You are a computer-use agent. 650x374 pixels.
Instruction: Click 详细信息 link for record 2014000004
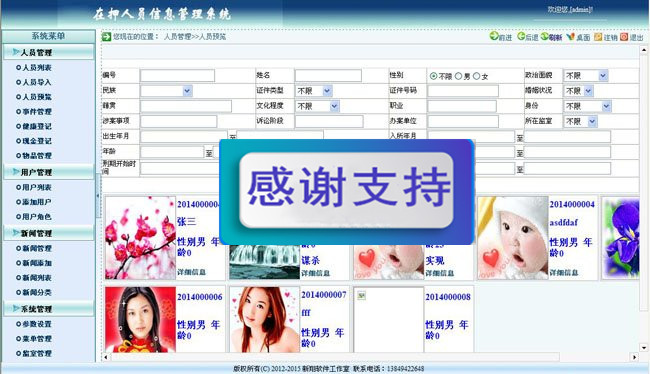coord(564,272)
